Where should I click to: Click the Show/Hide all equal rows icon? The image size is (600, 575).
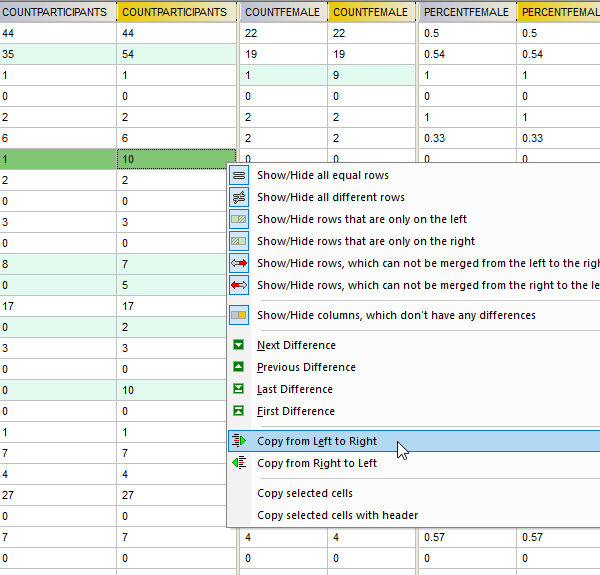239,175
